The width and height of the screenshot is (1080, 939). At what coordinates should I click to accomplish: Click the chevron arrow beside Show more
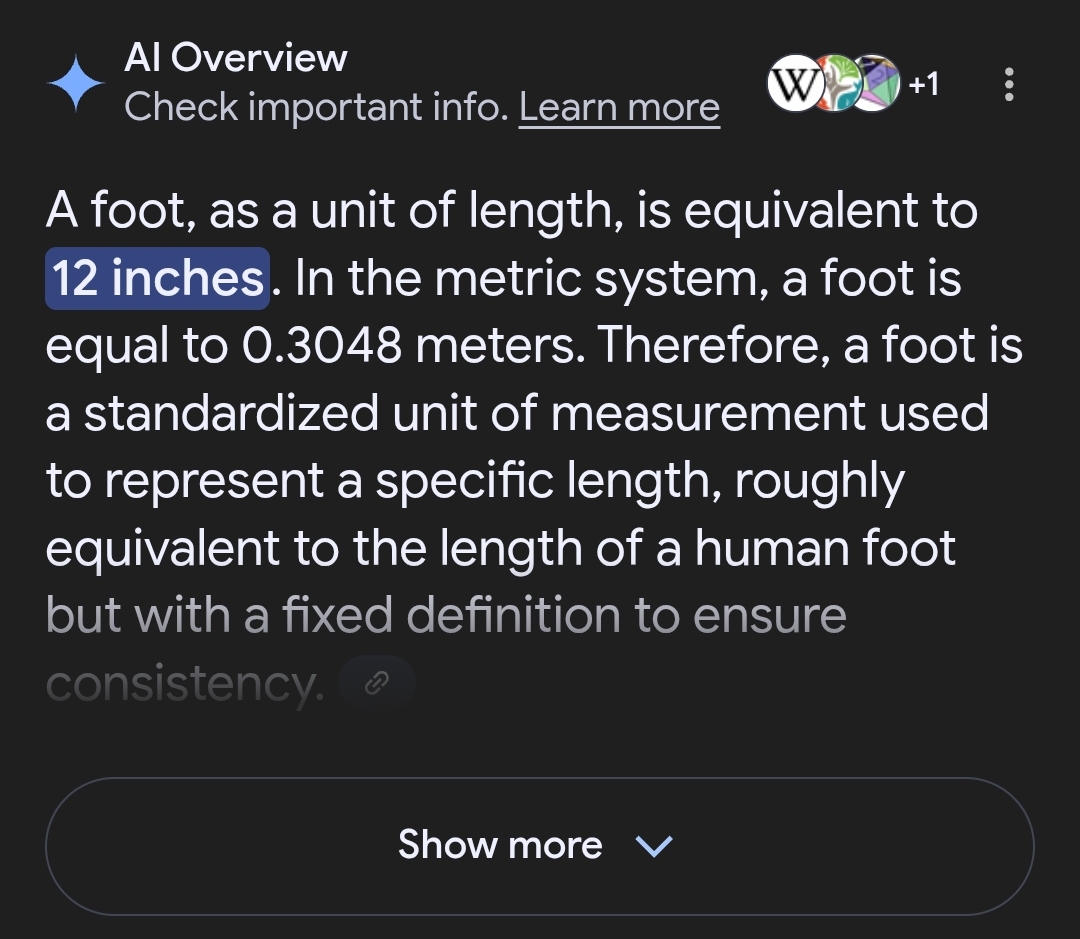point(654,846)
